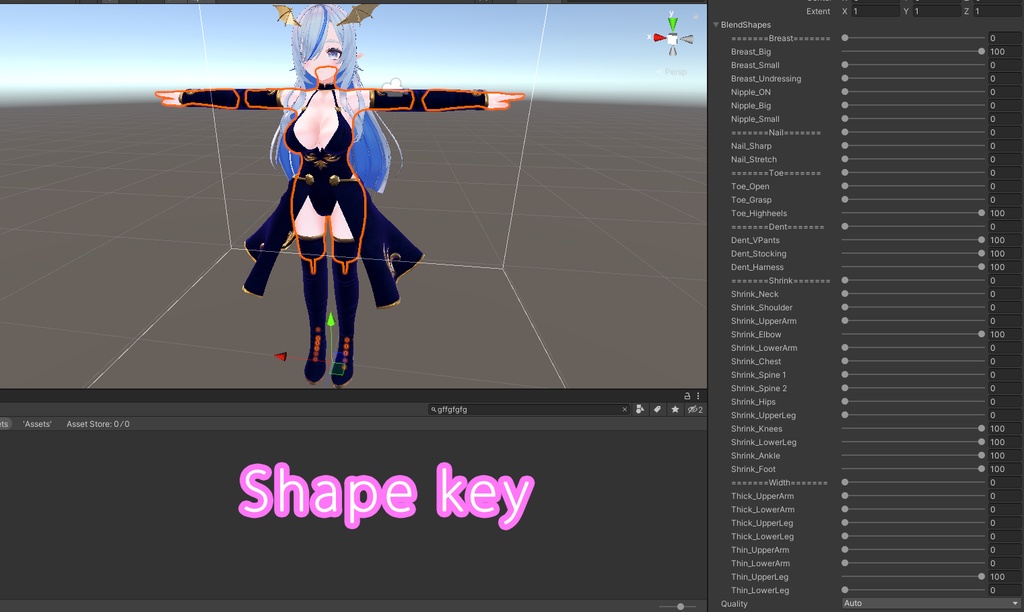Click the Thick_LowerArm label

(x=763, y=509)
